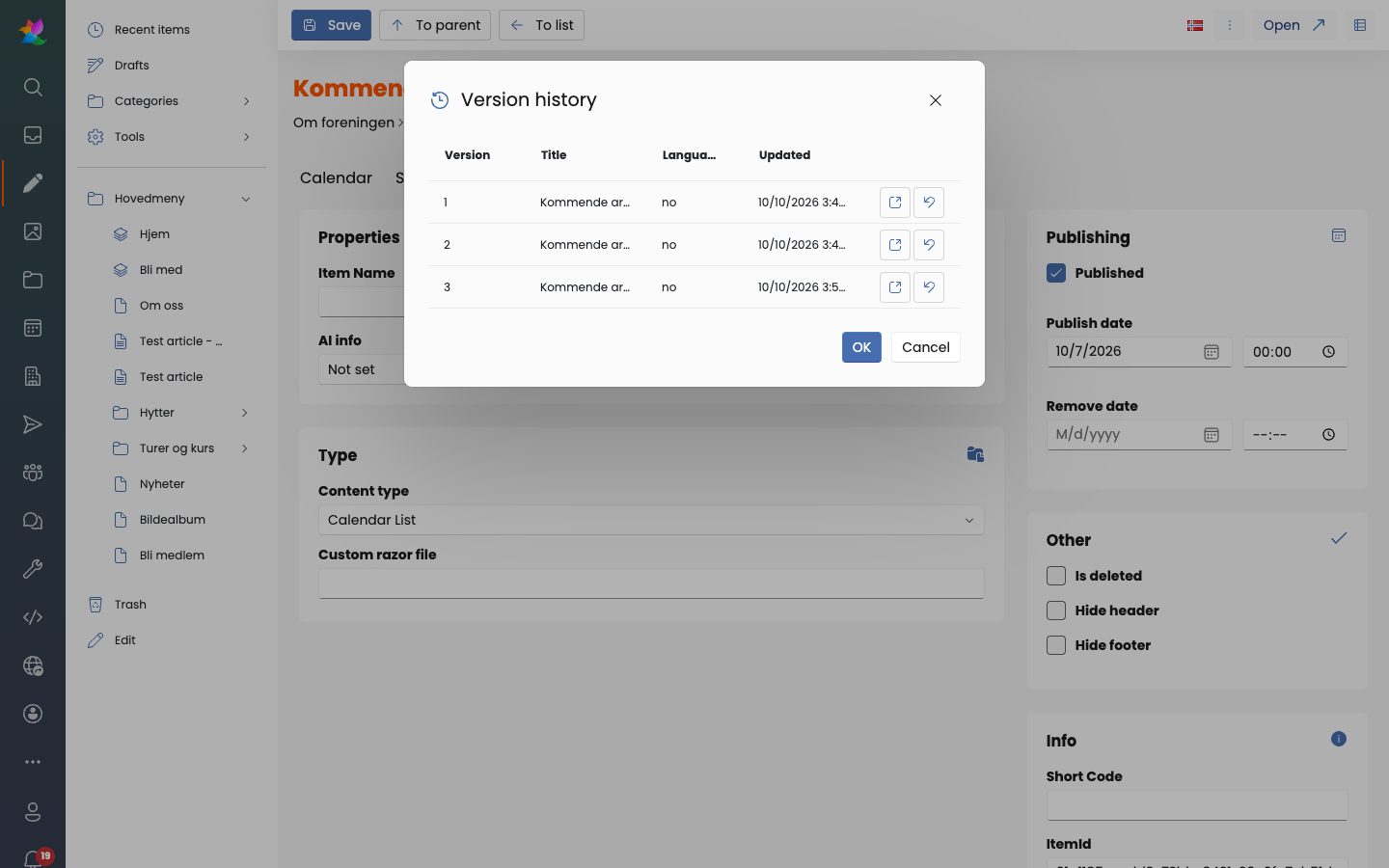
Task: Click the Save button
Action: point(331,25)
